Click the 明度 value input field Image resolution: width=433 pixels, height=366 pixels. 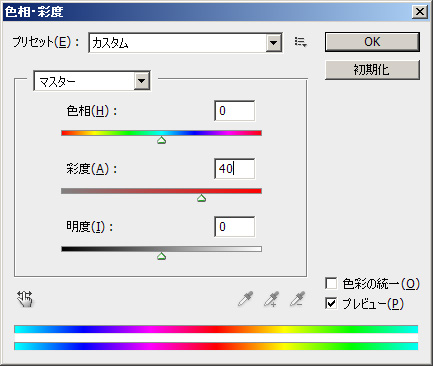click(x=235, y=227)
